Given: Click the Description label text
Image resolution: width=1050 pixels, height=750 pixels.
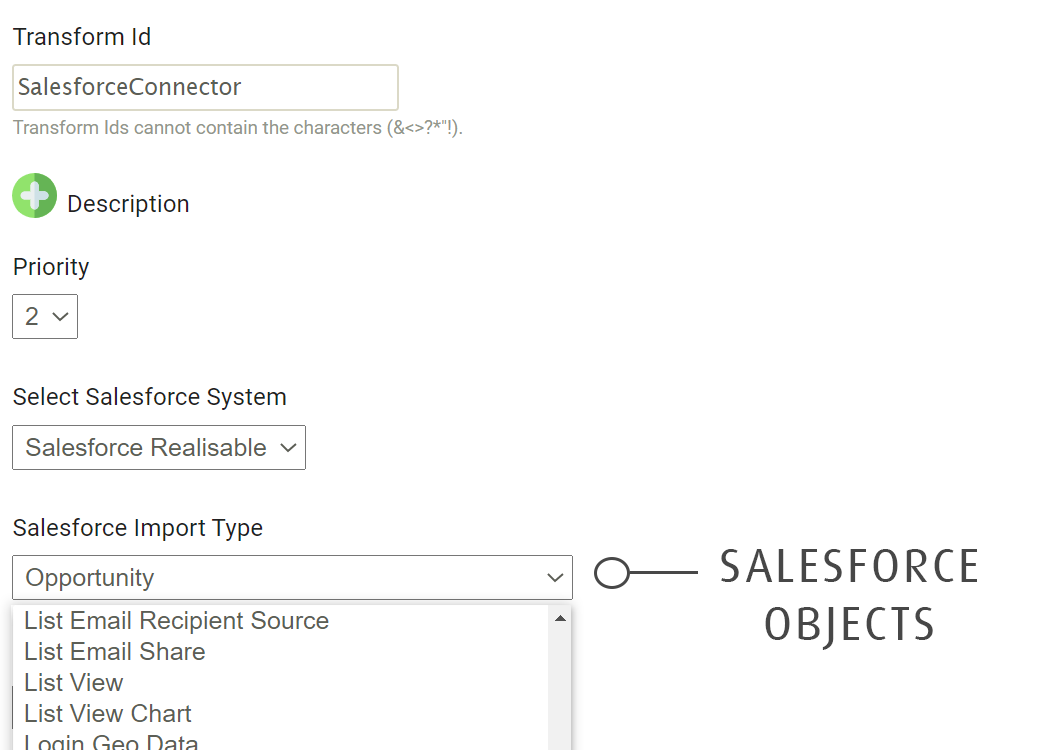Looking at the screenshot, I should [128, 204].
